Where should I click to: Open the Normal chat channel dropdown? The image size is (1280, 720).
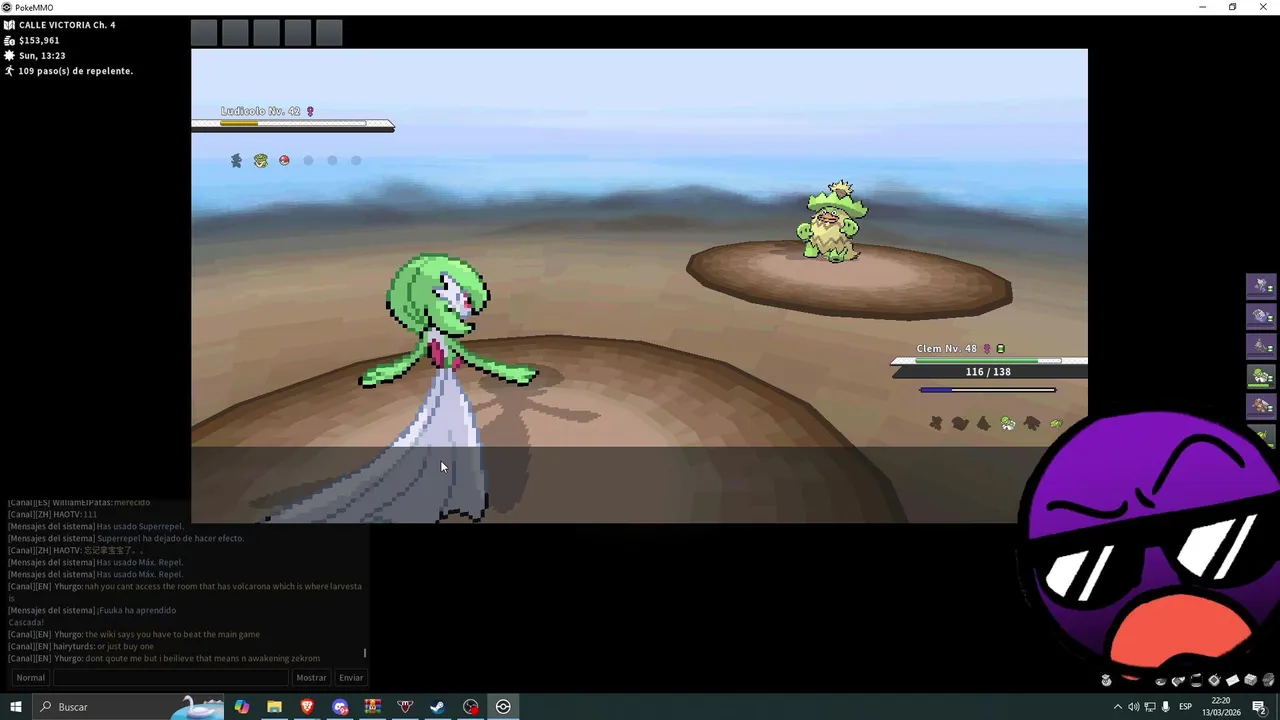point(30,677)
